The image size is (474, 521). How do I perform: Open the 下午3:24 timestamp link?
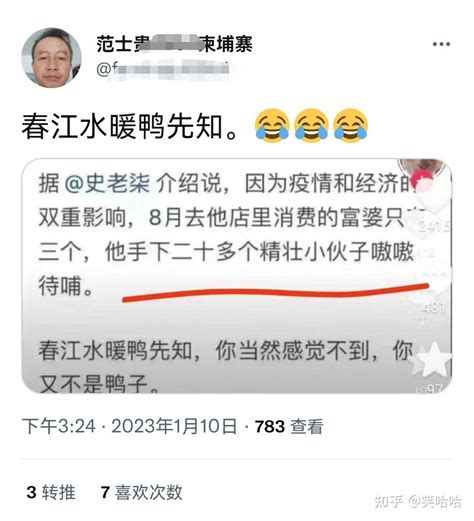click(59, 426)
